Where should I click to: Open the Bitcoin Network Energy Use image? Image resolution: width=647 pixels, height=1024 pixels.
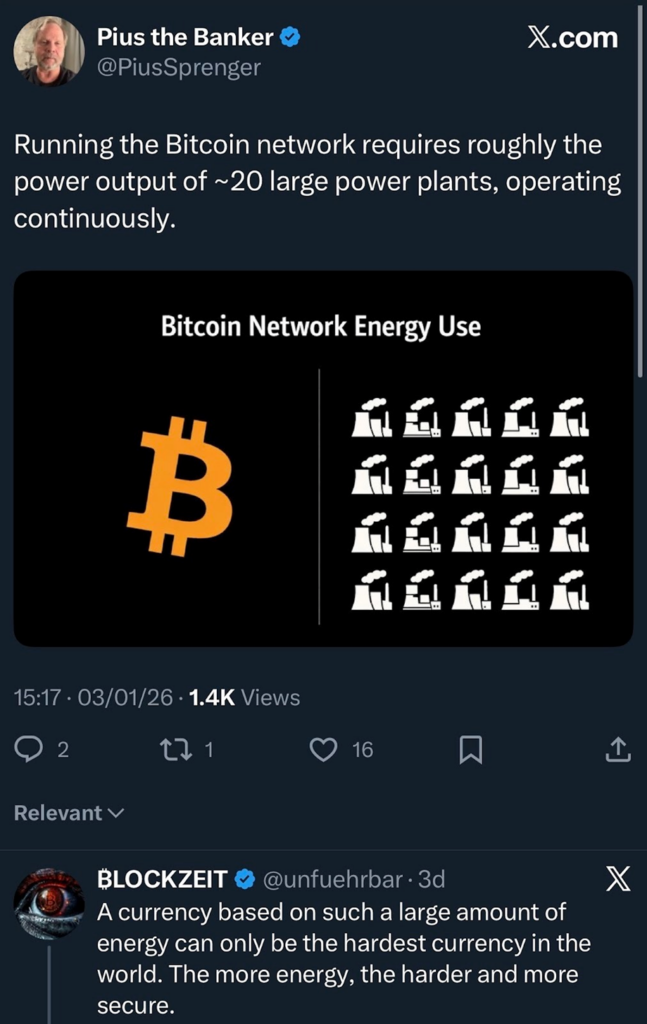click(323, 458)
